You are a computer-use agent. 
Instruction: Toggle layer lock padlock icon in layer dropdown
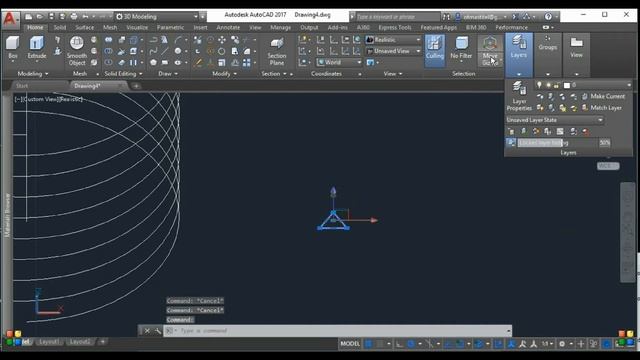point(556,85)
